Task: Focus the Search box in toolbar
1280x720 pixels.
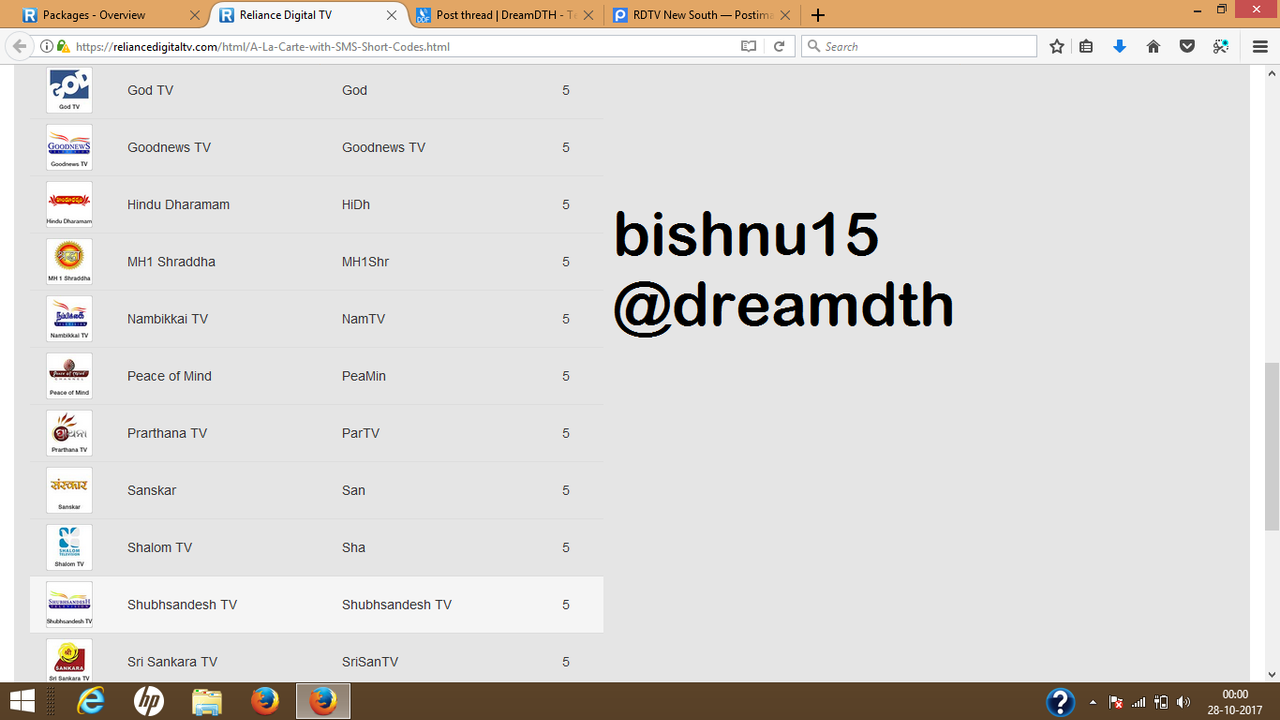Action: pyautogui.click(x=919, y=46)
